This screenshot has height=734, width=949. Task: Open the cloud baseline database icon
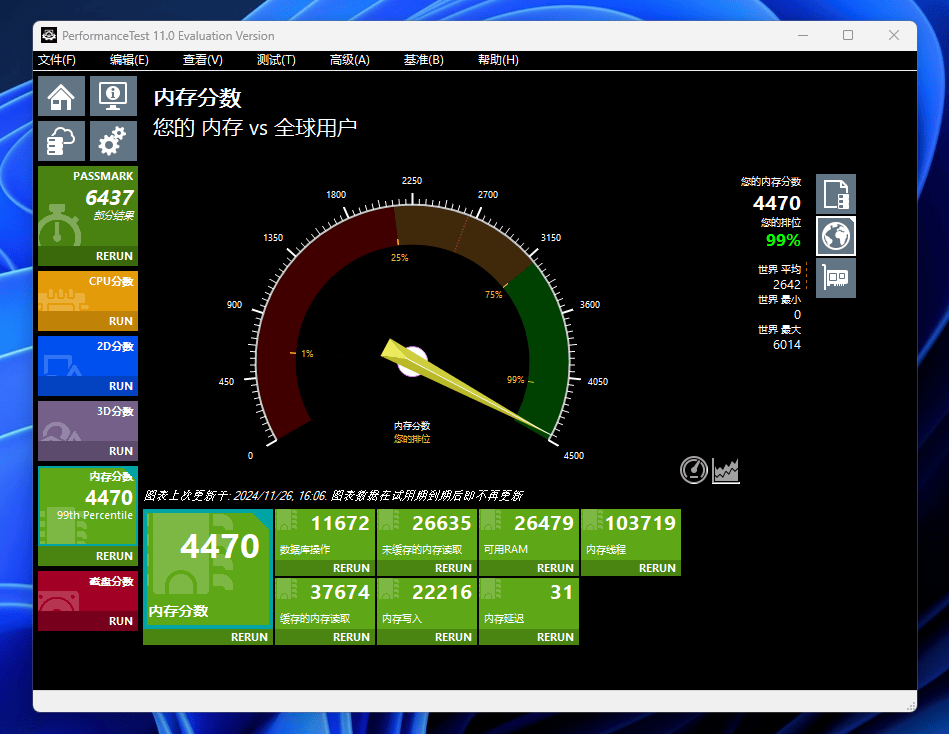click(x=62, y=140)
